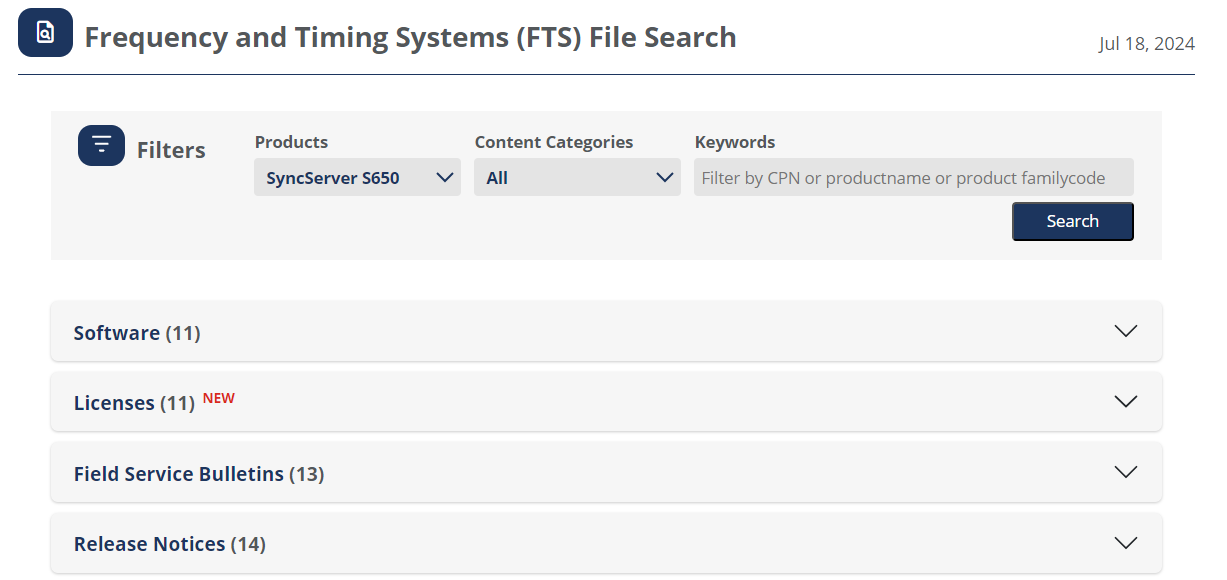
Task: Focus the Keywords filter input field
Action: pos(913,178)
